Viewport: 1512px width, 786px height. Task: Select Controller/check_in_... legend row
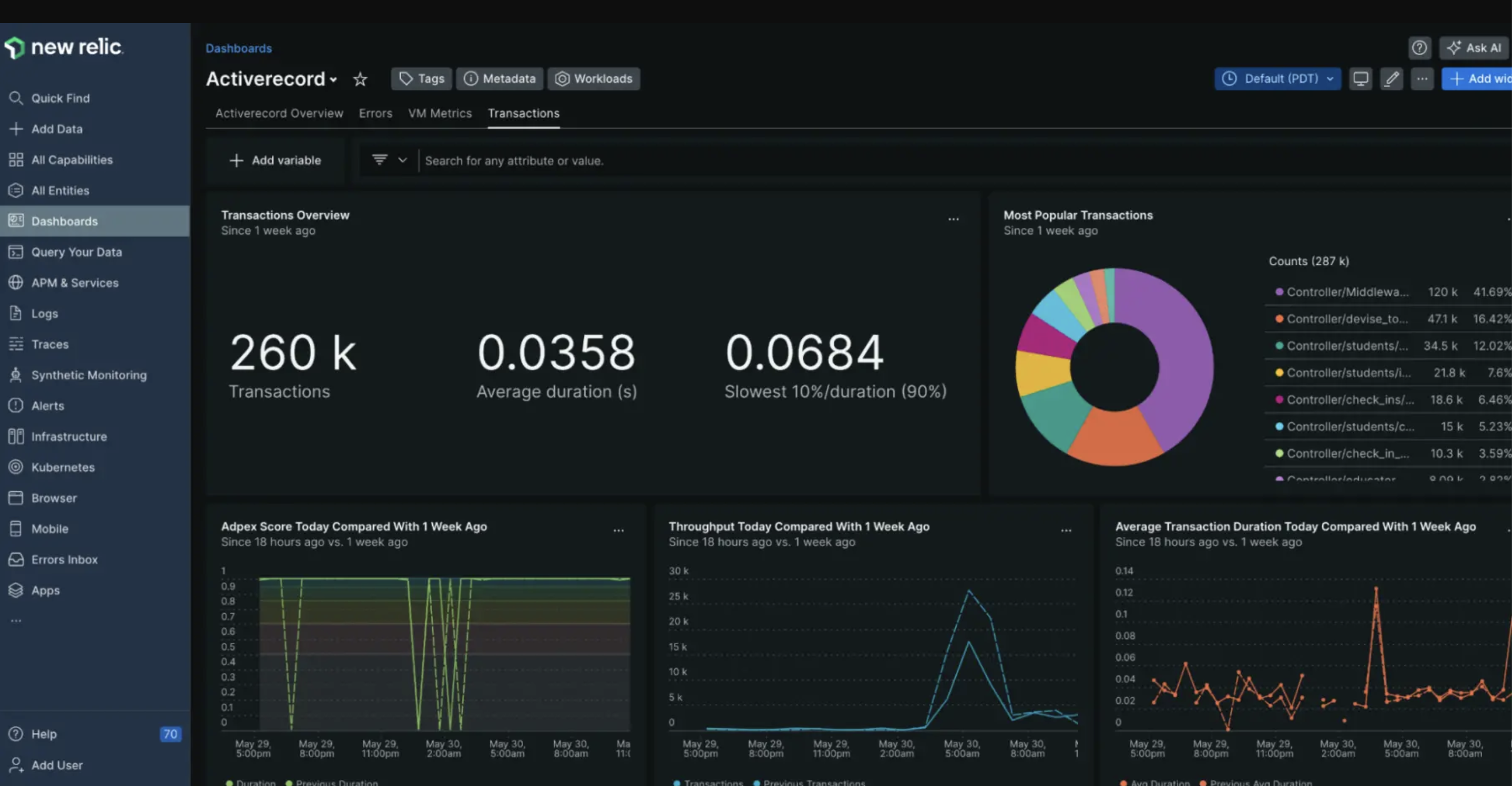[x=1388, y=453]
